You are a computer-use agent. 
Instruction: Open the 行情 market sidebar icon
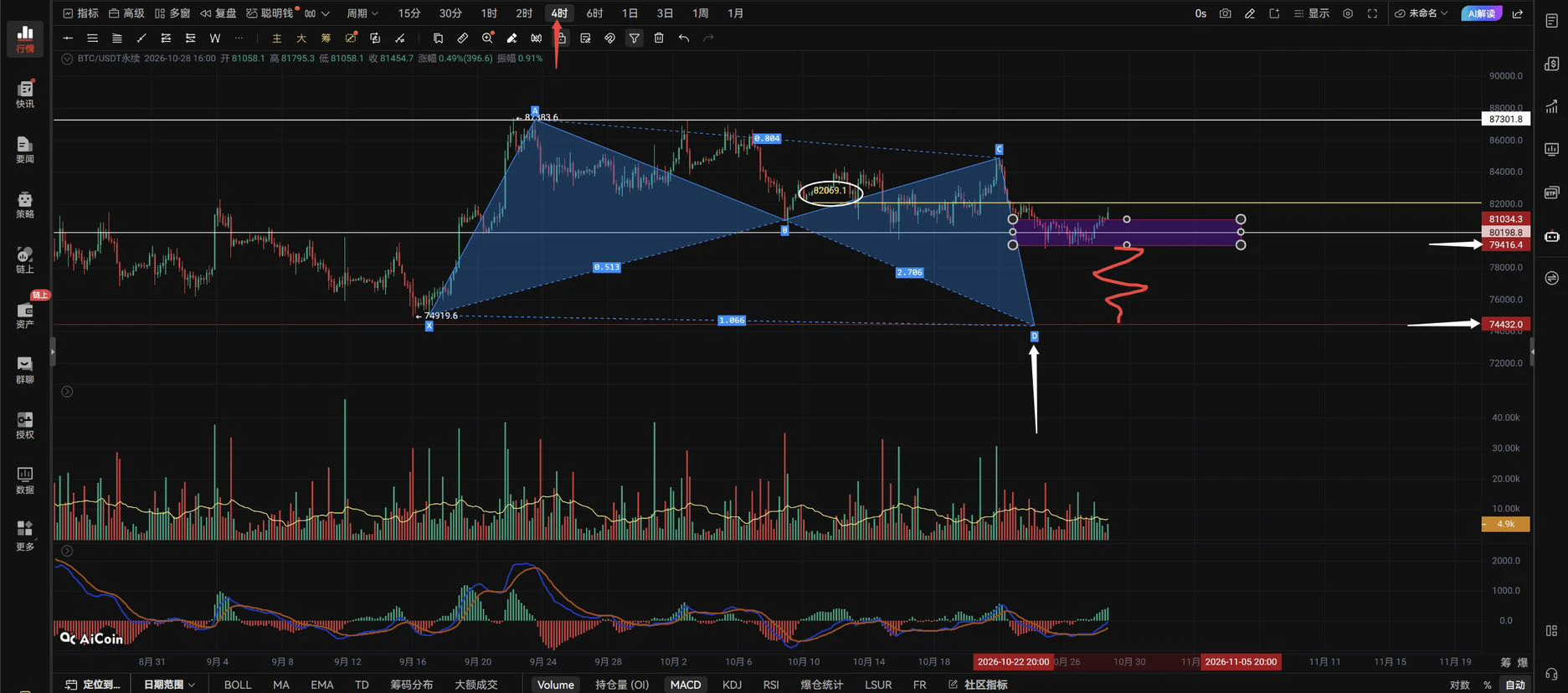[x=25, y=38]
